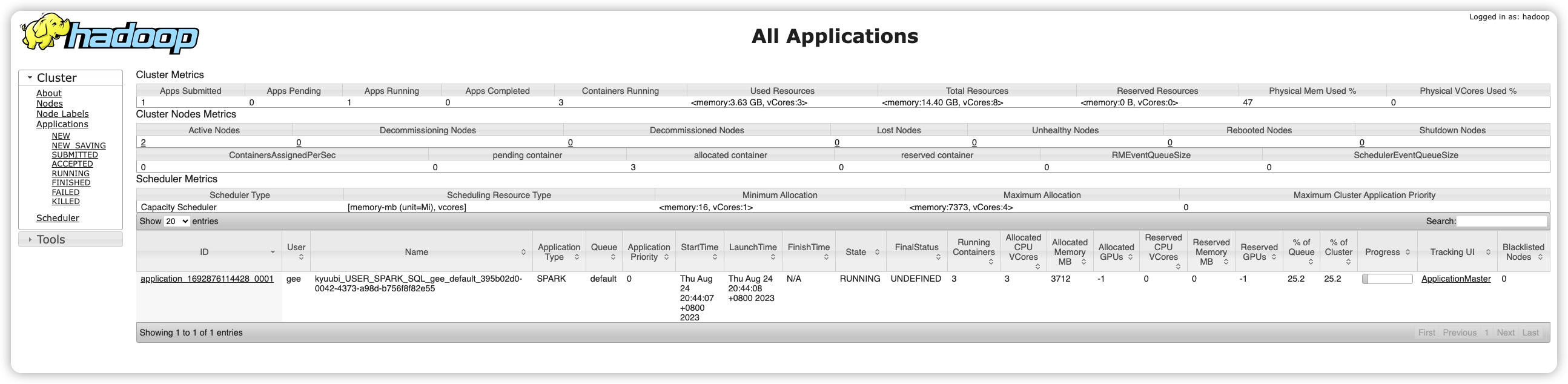Open the Show entries count dropdown

[x=176, y=222]
